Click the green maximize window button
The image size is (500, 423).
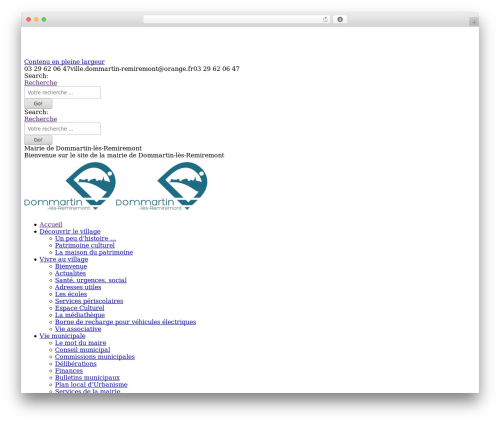click(x=44, y=20)
